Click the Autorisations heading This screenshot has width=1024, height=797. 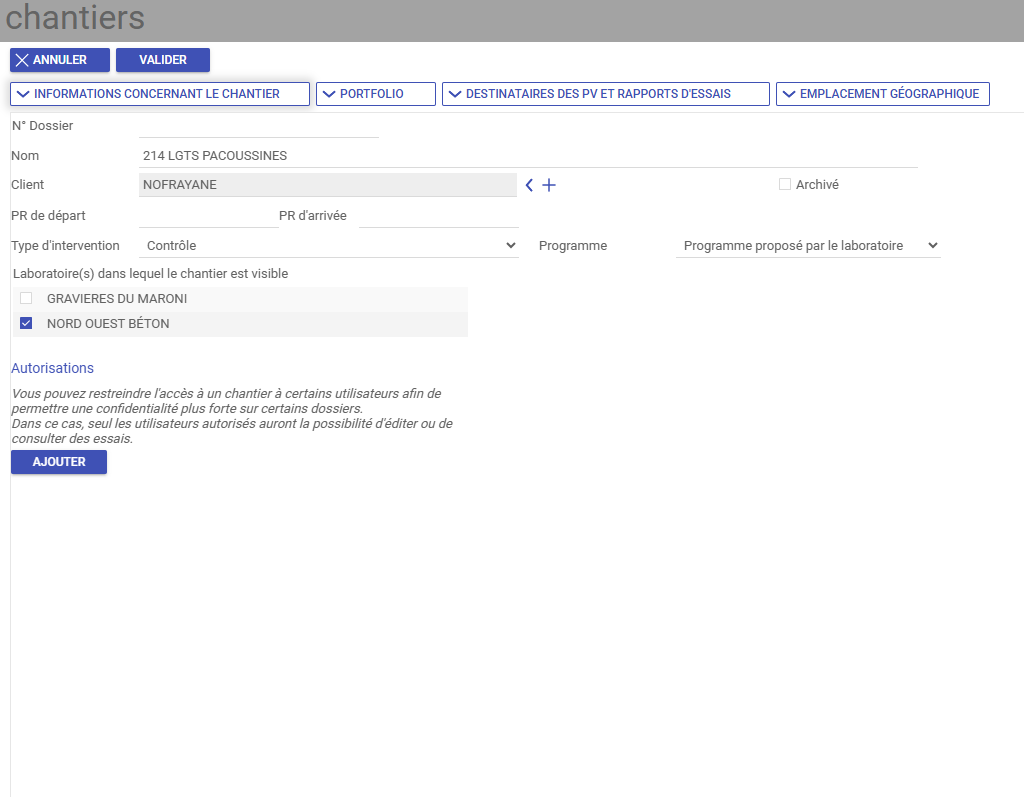52,368
